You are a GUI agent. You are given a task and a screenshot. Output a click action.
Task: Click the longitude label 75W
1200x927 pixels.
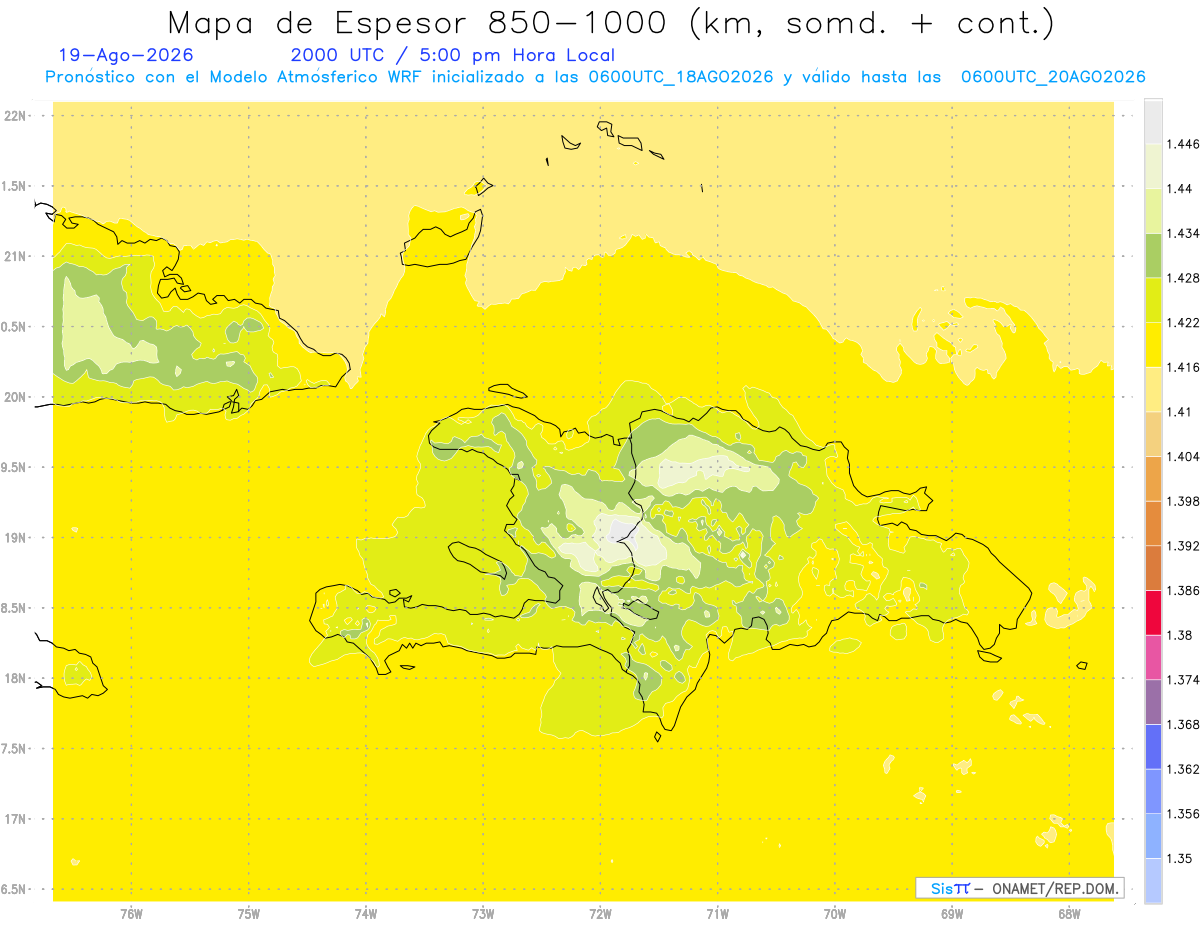pos(249,914)
